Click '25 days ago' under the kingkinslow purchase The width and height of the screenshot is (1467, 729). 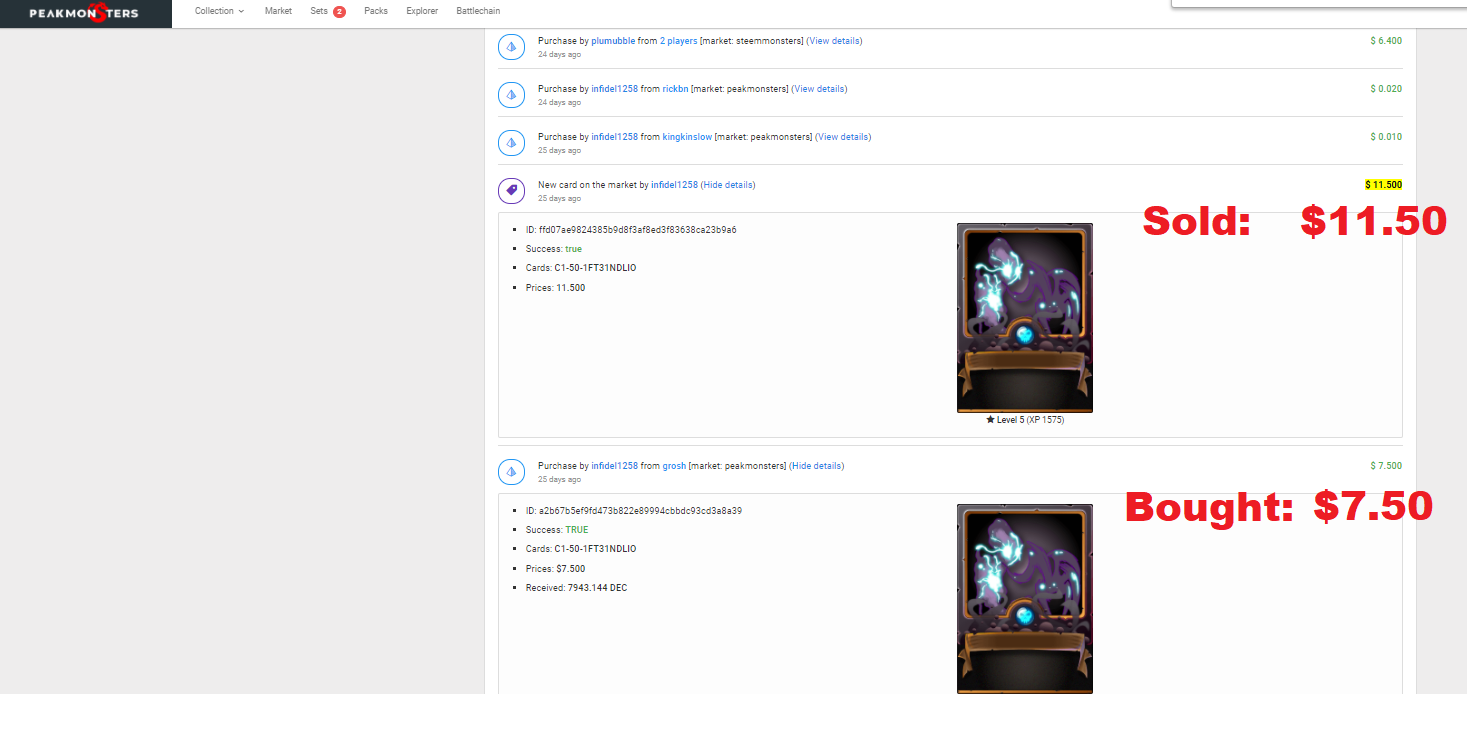coord(557,150)
